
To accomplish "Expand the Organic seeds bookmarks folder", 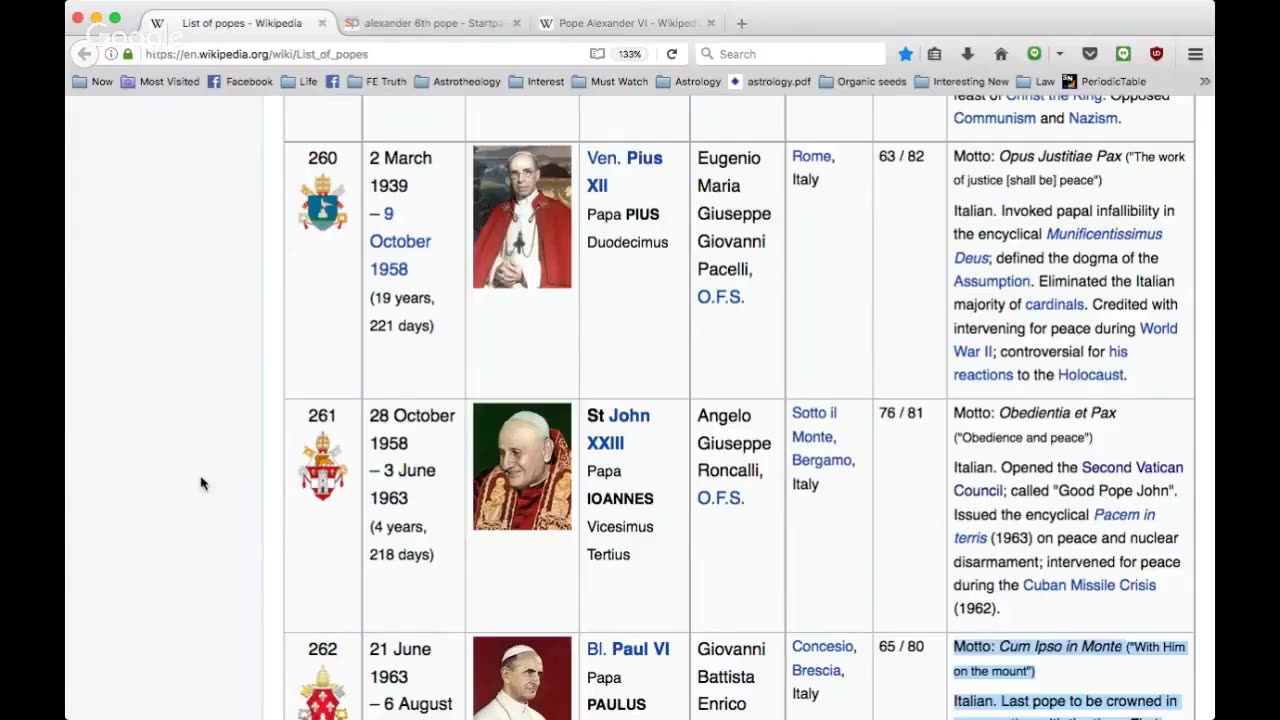I will click(862, 82).
